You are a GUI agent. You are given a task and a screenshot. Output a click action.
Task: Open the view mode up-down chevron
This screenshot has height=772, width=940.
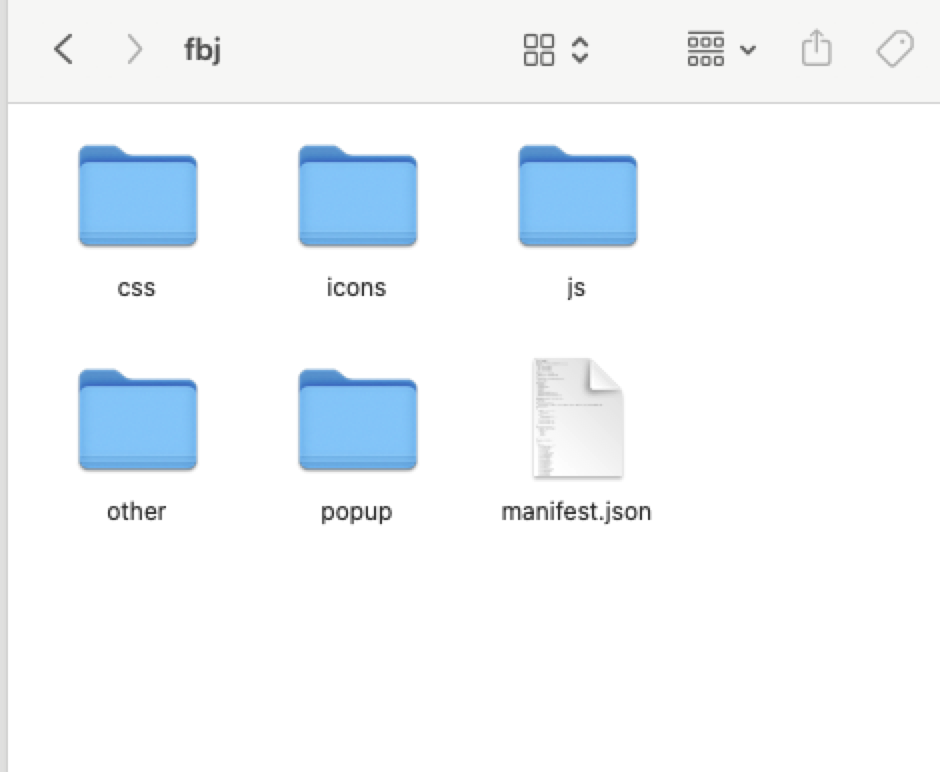click(x=579, y=49)
